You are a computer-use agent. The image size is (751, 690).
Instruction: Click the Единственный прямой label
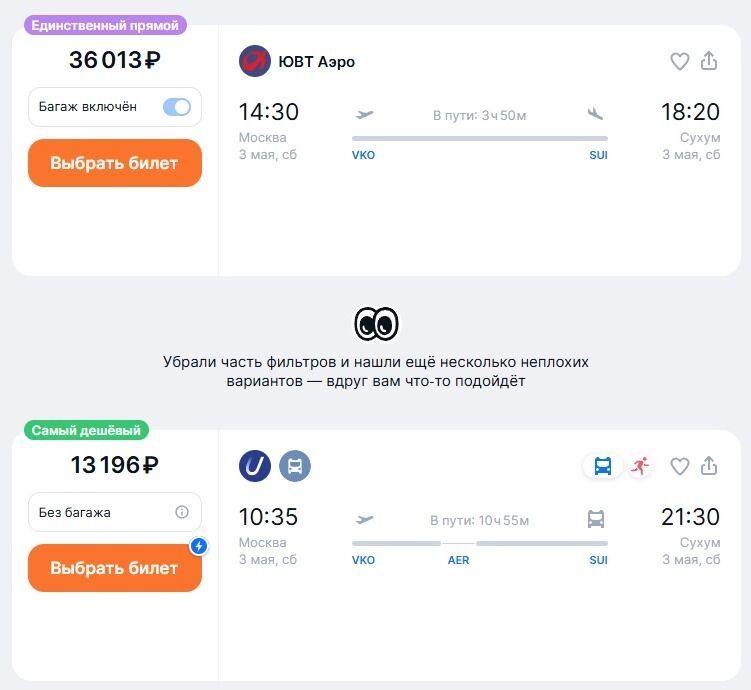(105, 25)
